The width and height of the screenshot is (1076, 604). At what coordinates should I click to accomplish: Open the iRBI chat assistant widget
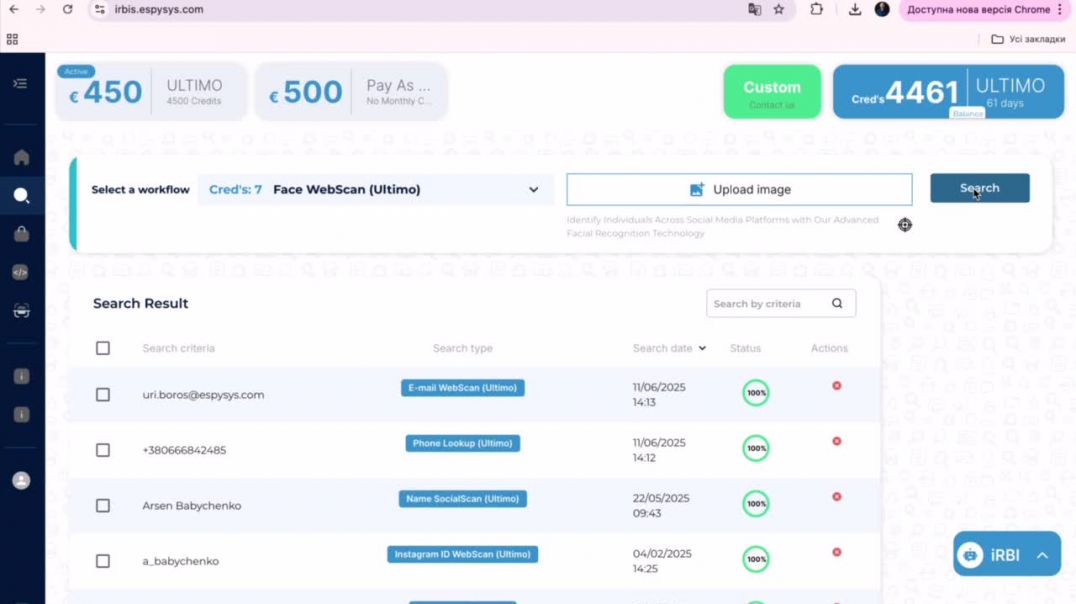click(x=1007, y=554)
